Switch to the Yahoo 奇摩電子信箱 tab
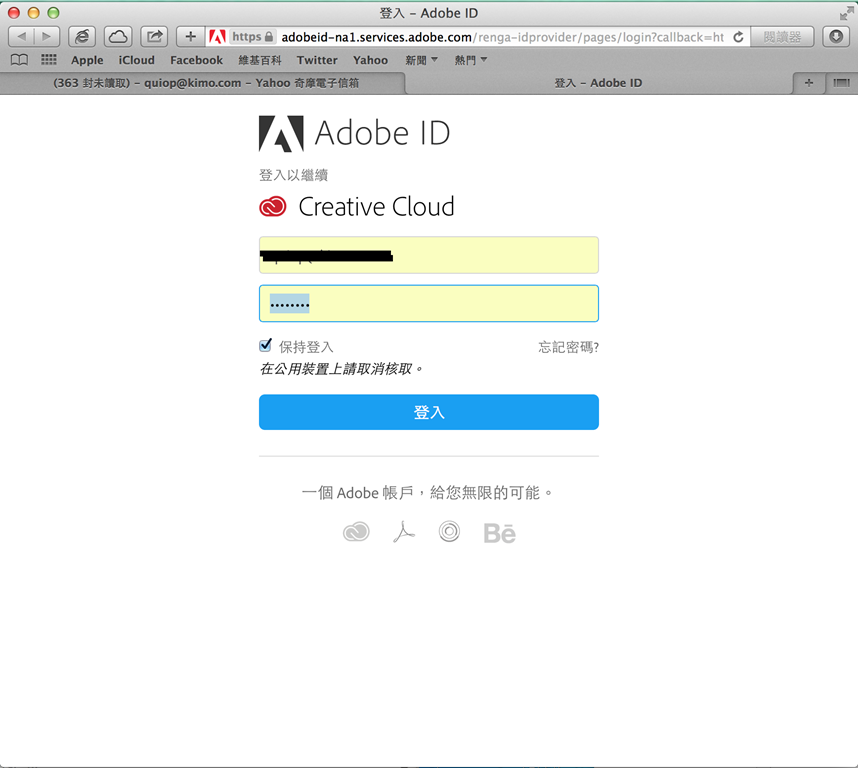 pos(206,83)
